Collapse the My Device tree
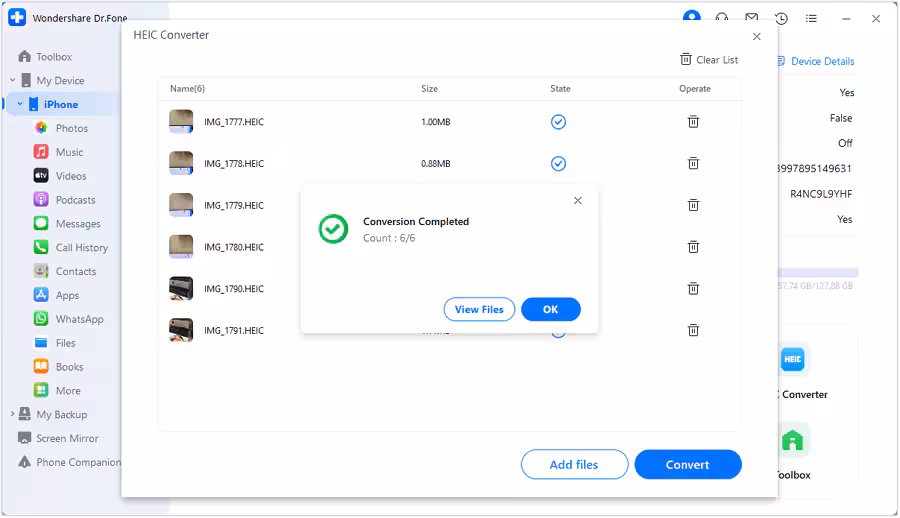 pyautogui.click(x=13, y=81)
